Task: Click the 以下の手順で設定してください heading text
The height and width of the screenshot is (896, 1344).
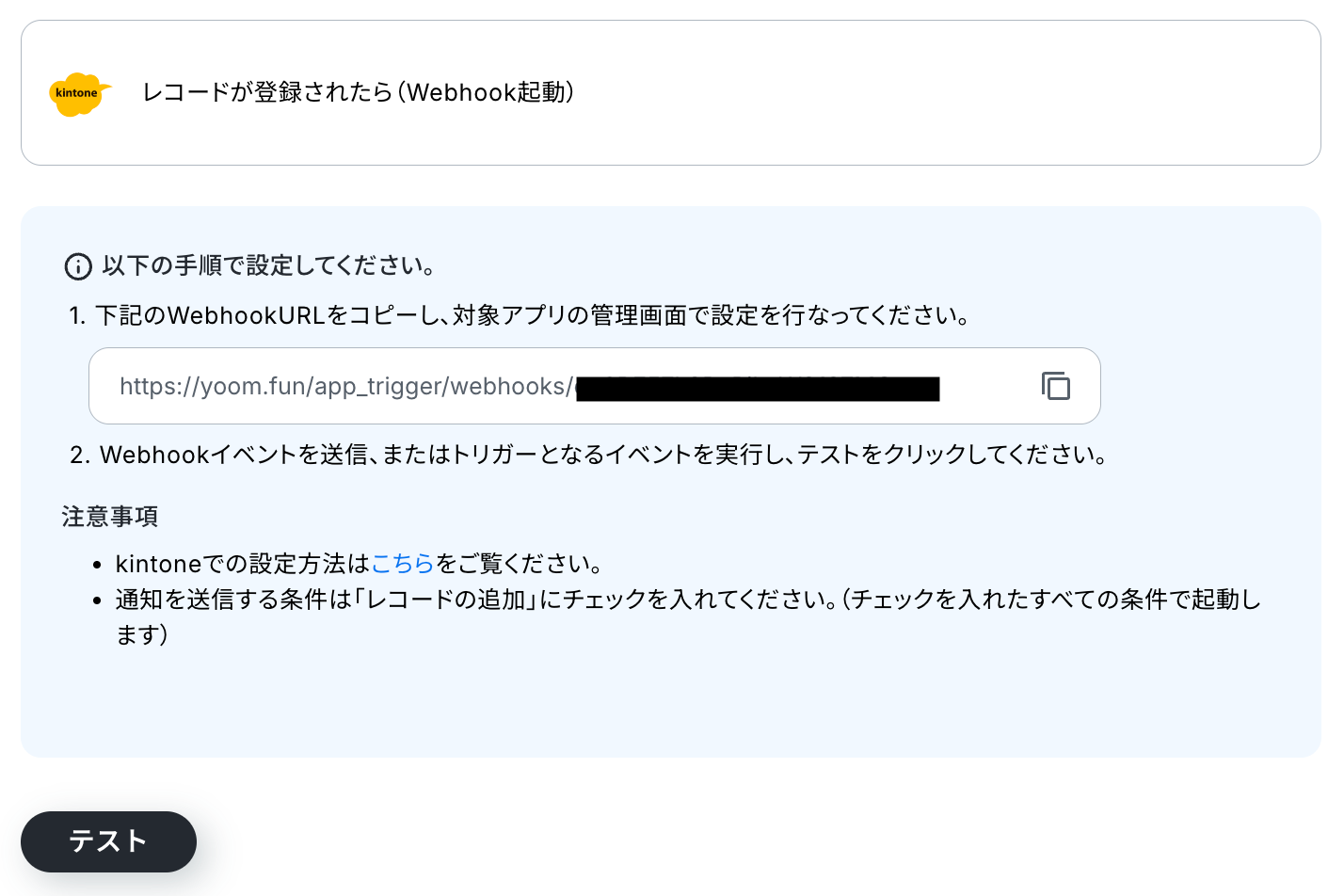Action: [269, 266]
